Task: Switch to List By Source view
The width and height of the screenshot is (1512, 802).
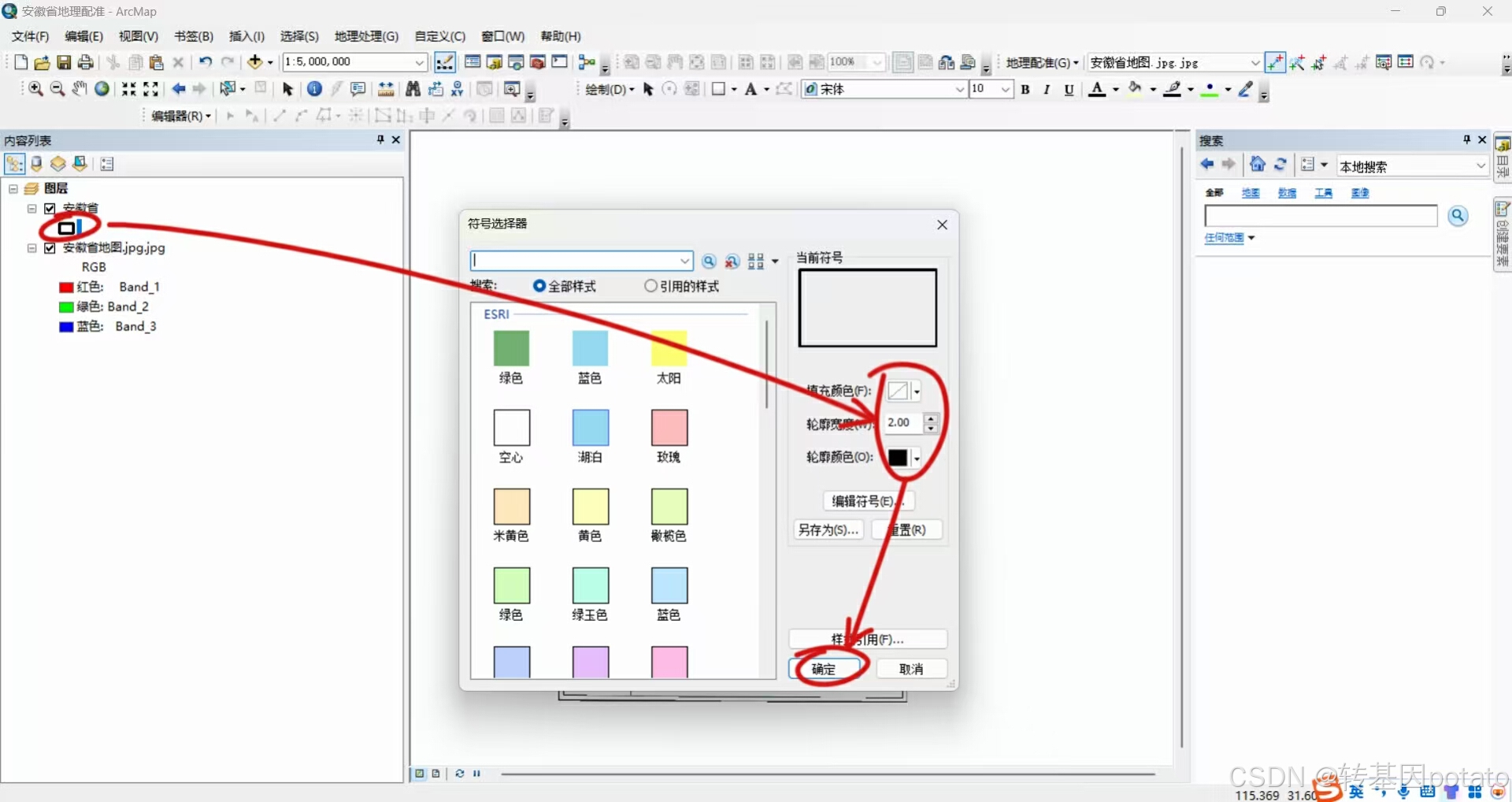Action: (36, 164)
